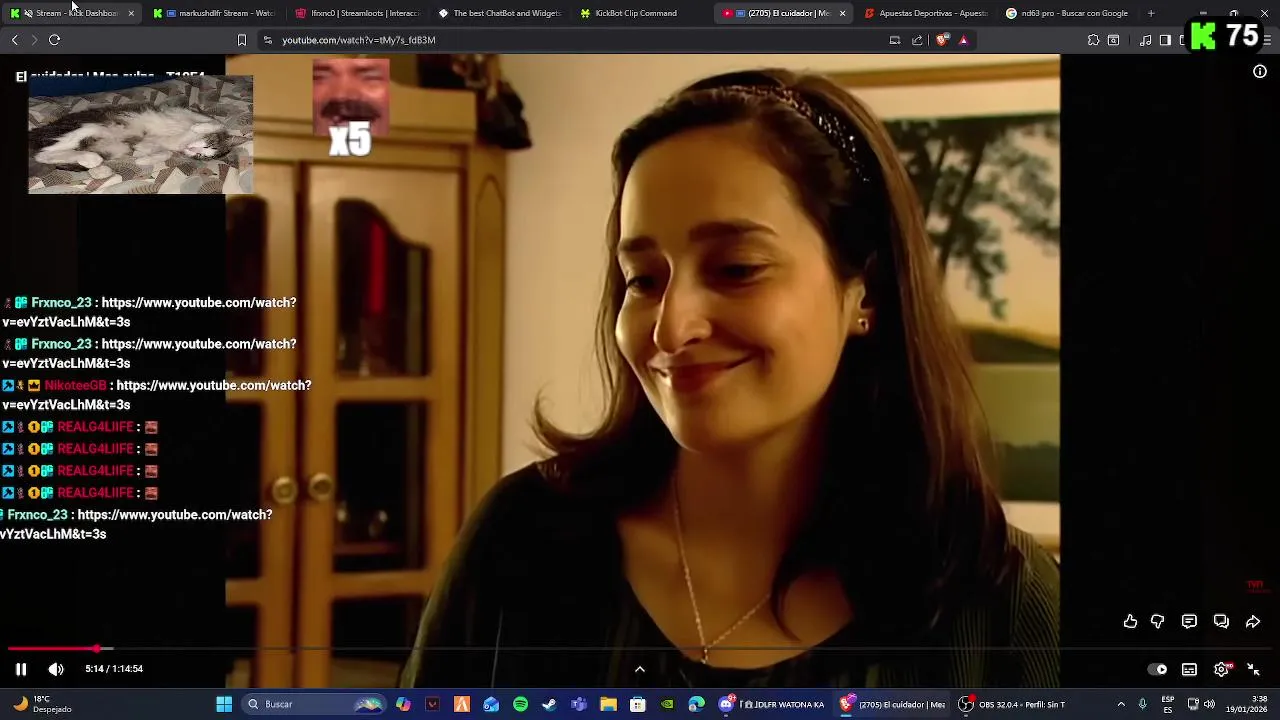Open Brave Rewards triangle icon

pos(963,40)
